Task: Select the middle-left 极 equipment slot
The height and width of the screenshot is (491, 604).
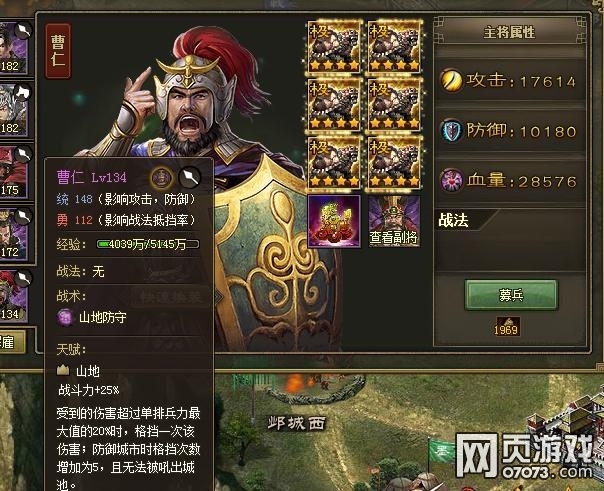Action: pos(334,105)
